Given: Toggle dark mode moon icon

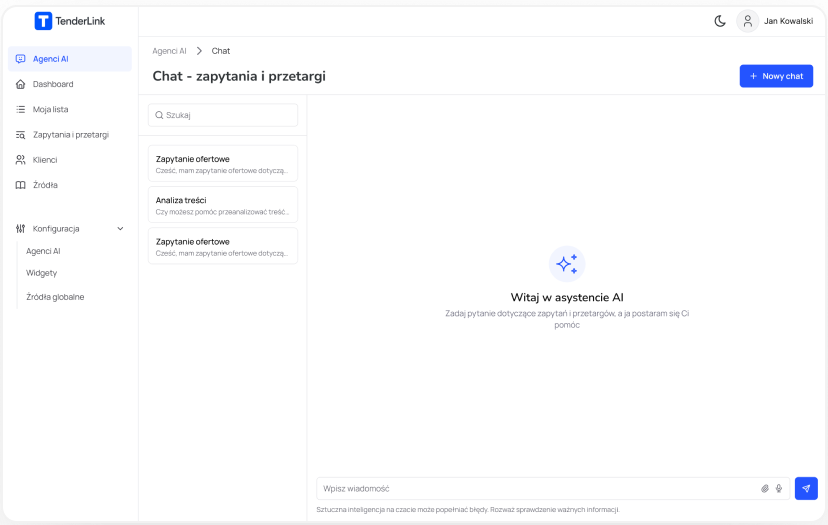Looking at the screenshot, I should coord(720,21).
